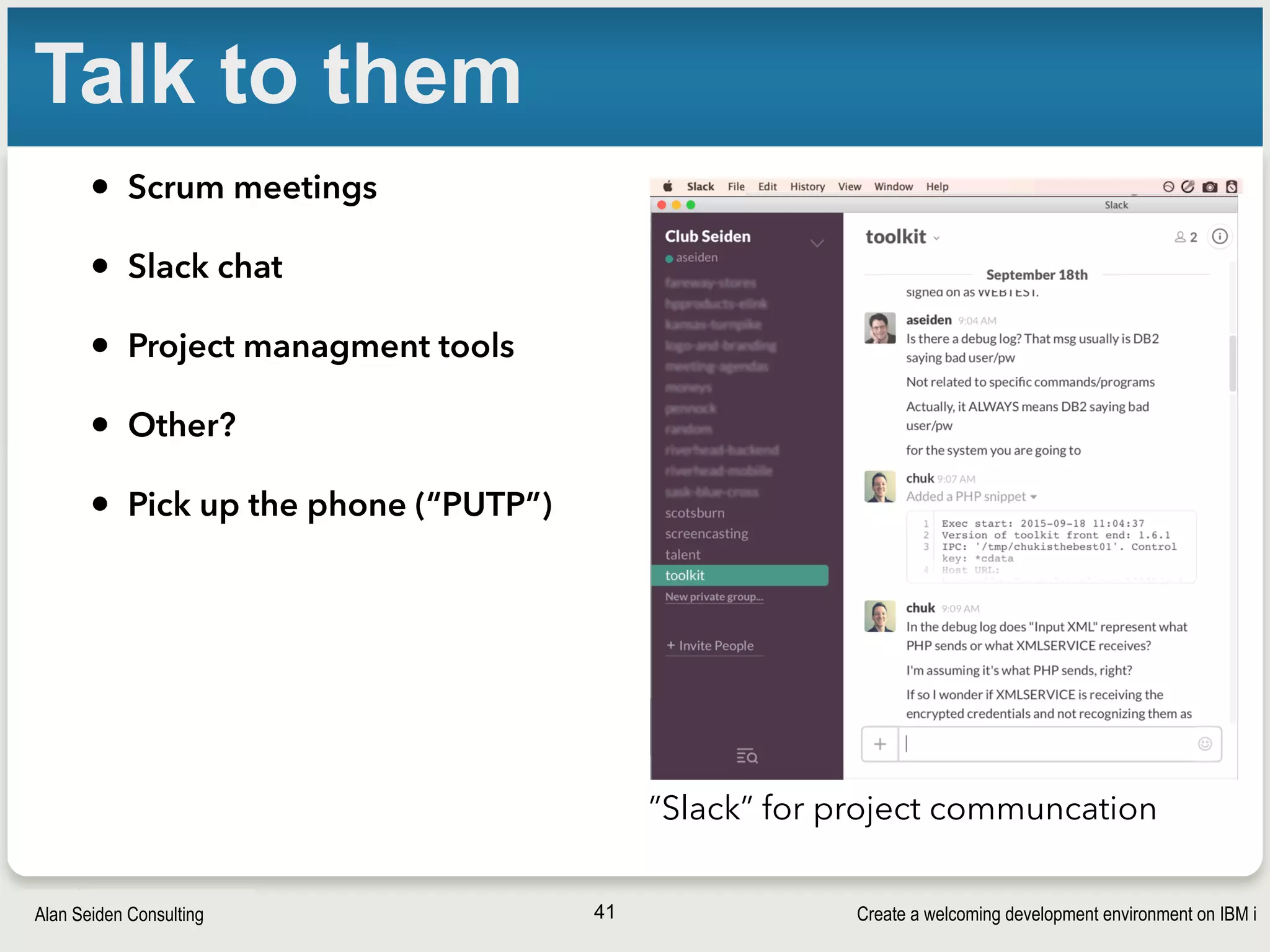Click the aseiden username at 9:04 AM
Screen dimensions: 1270x952
[x=928, y=320]
